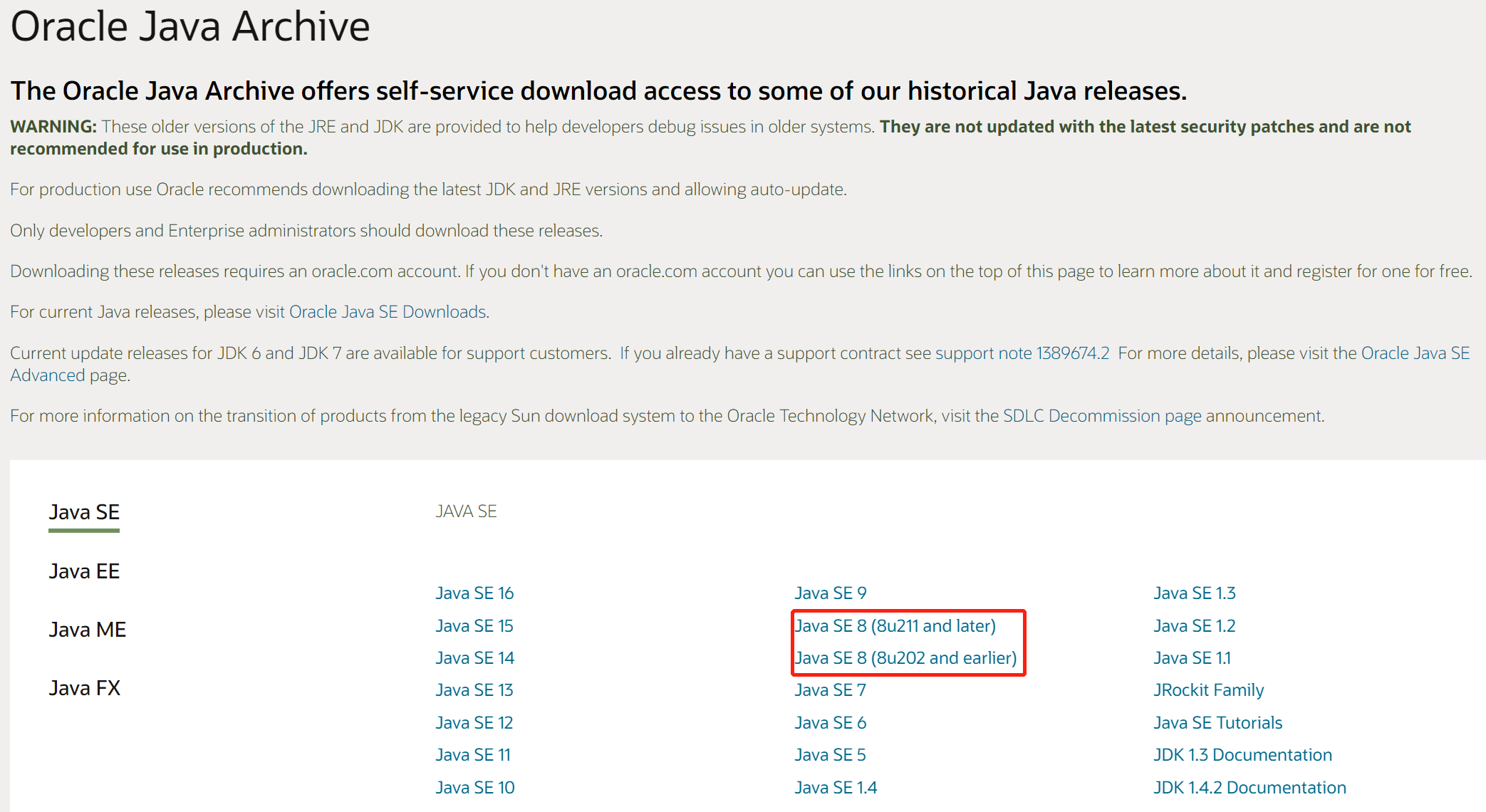
Task: Follow the Oracle Java SE Downloads link
Action: pyautogui.click(x=388, y=312)
